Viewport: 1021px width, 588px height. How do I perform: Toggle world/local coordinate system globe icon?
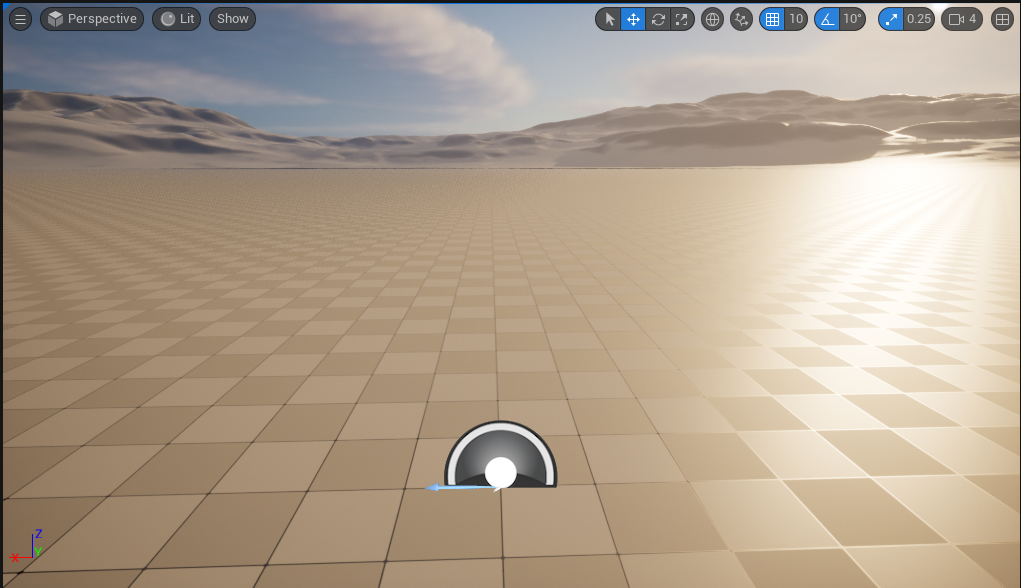712,20
